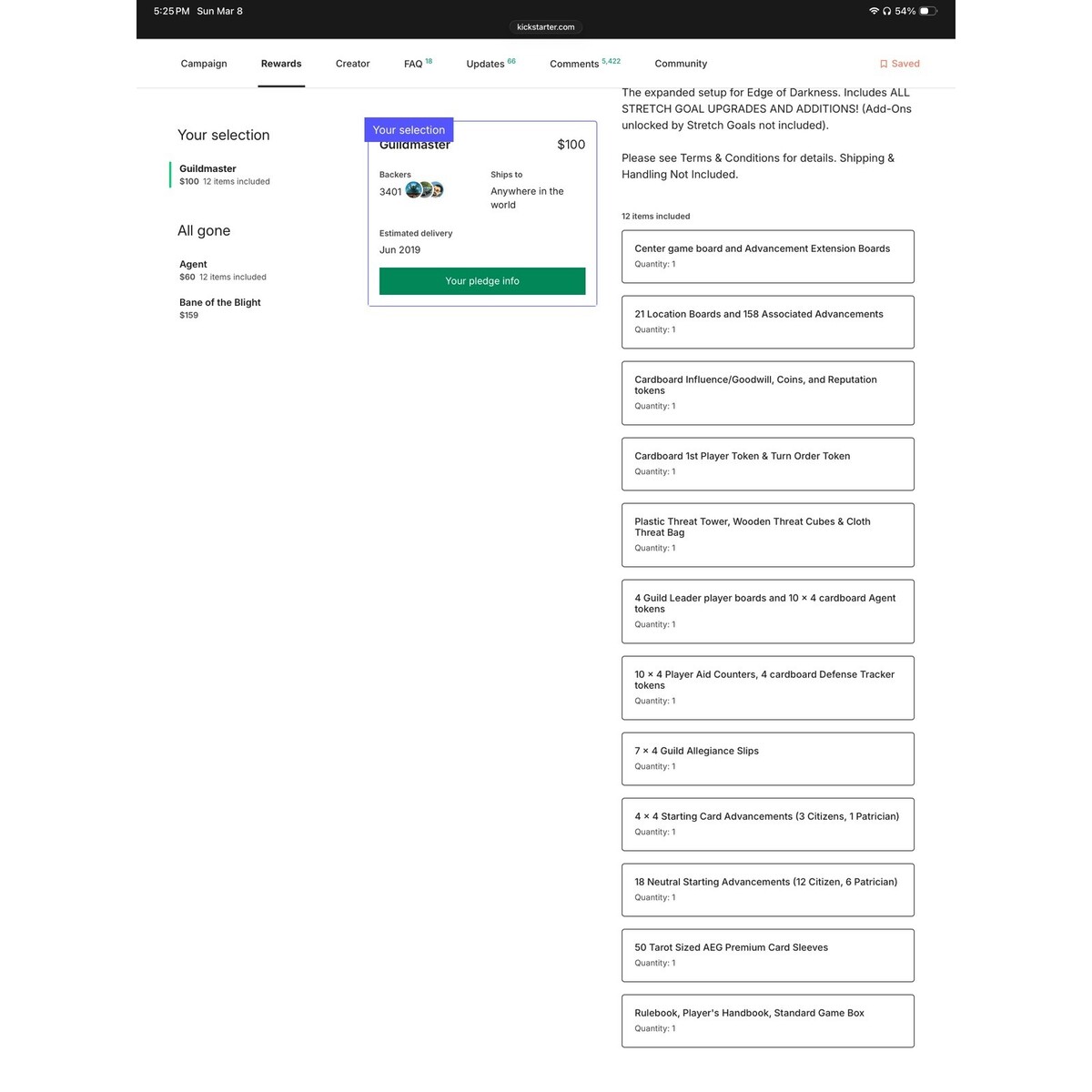Click Rulebook, Player's Handbook item card
This screenshot has height=1092, width=1092.
768,1021
